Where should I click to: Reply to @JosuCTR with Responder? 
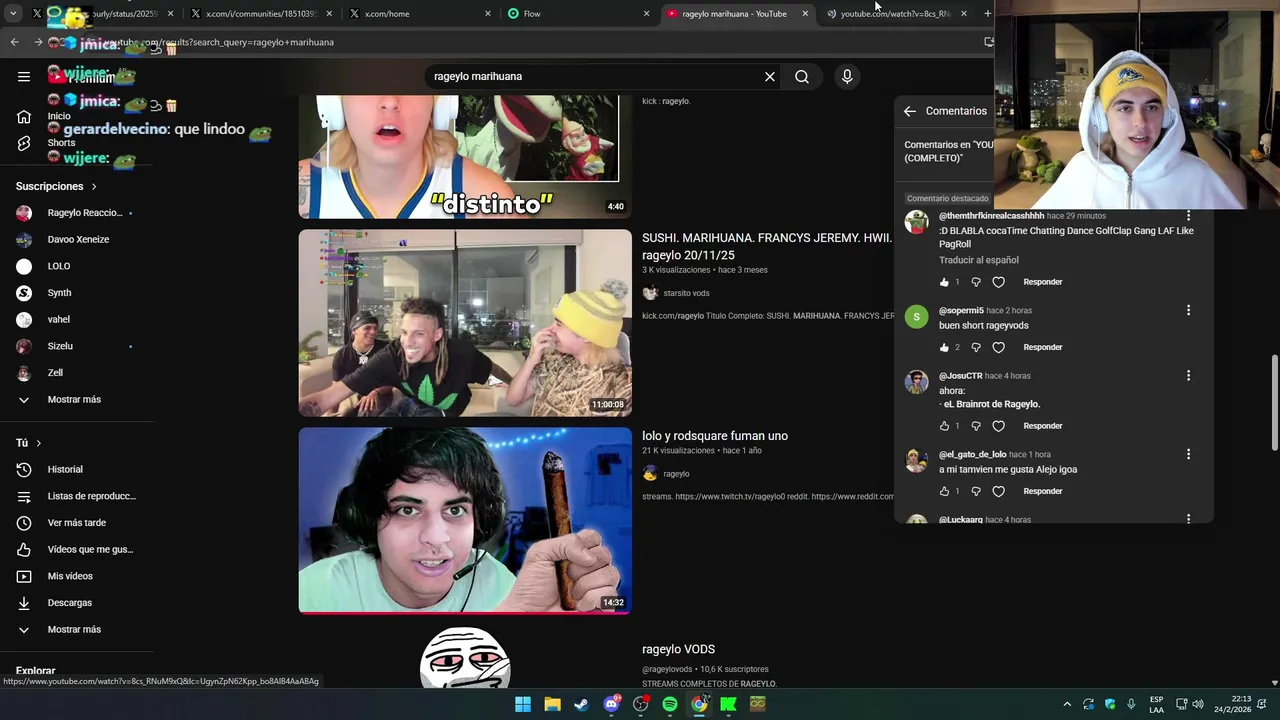coord(1042,426)
